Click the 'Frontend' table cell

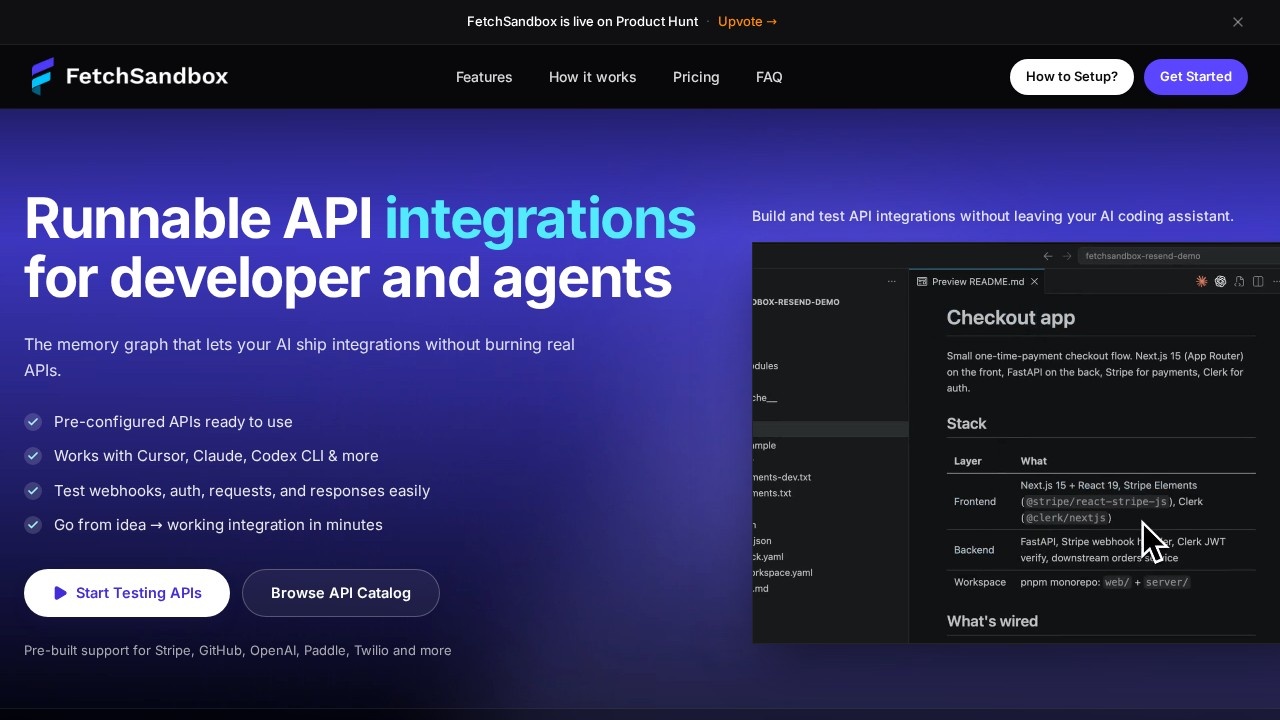click(x=975, y=502)
